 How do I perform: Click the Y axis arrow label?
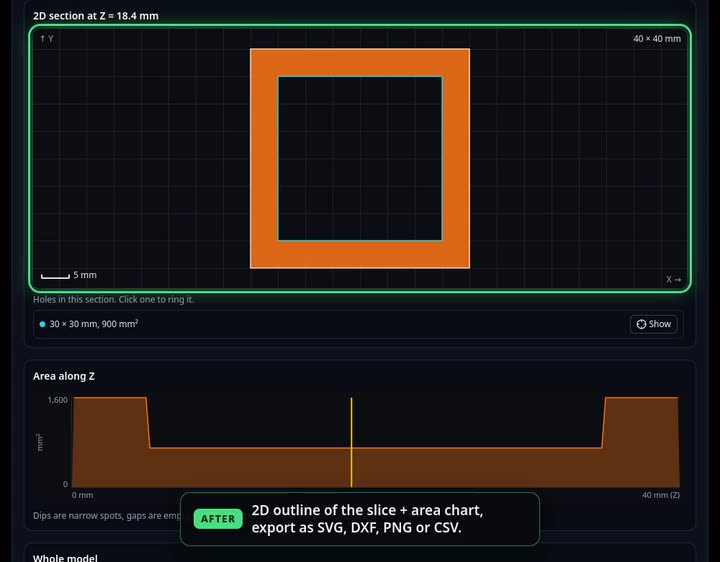click(x=47, y=39)
